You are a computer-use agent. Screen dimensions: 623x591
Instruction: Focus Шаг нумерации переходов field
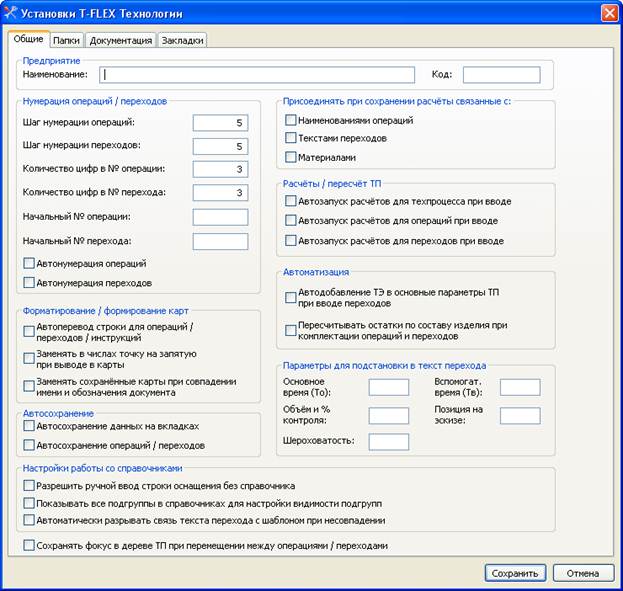click(221, 146)
